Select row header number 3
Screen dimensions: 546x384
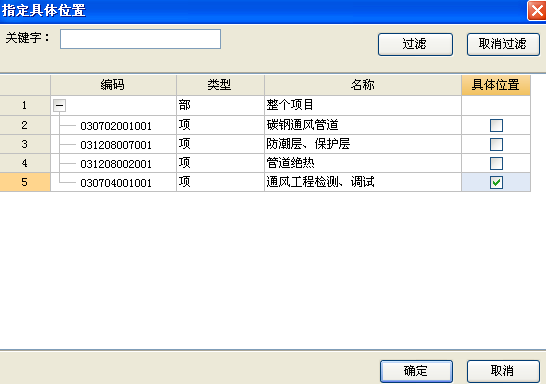coord(25,144)
